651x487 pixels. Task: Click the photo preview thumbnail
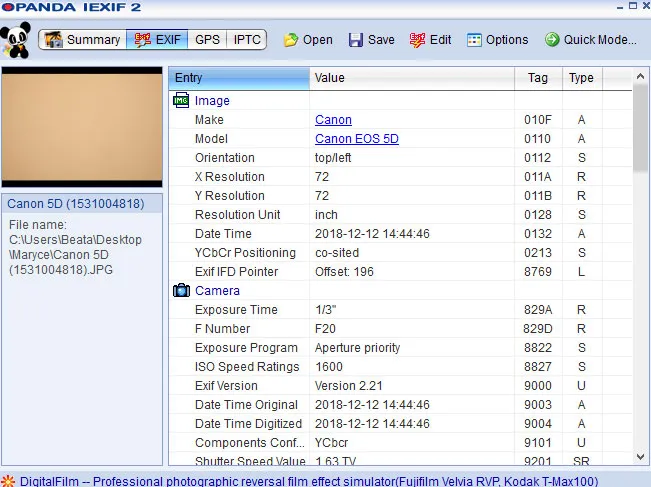coord(82,127)
